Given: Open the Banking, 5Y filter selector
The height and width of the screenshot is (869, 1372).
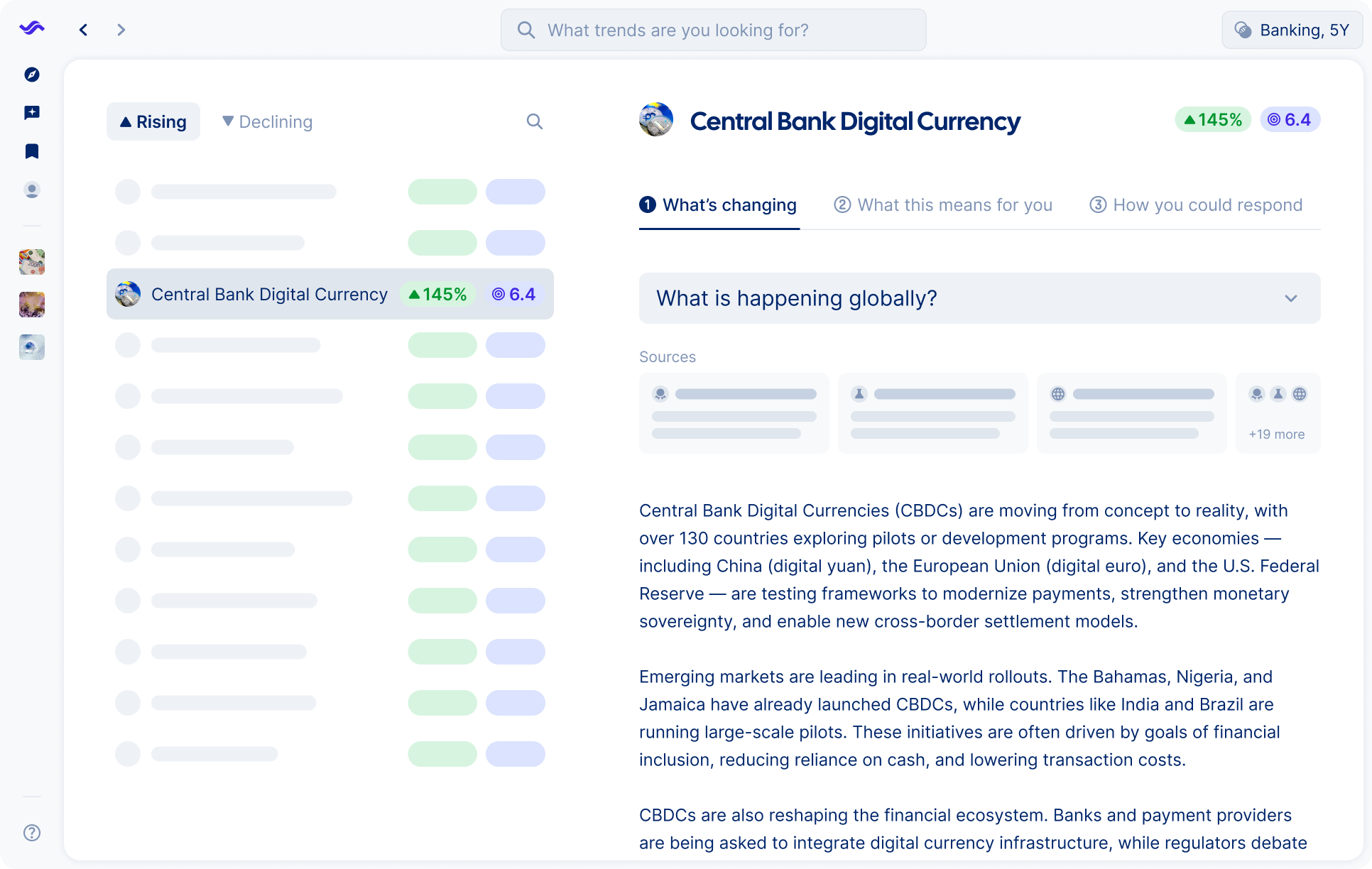Looking at the screenshot, I should 1292,30.
